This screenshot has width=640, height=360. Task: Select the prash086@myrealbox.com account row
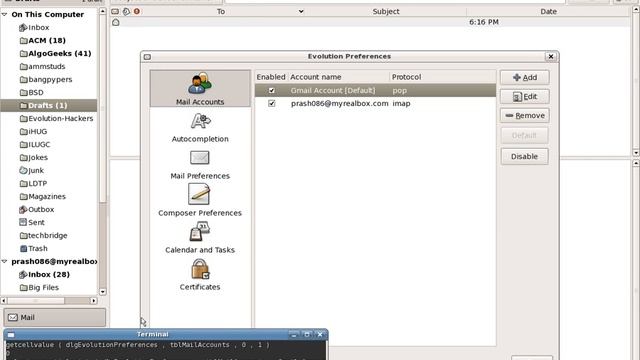[376, 104]
